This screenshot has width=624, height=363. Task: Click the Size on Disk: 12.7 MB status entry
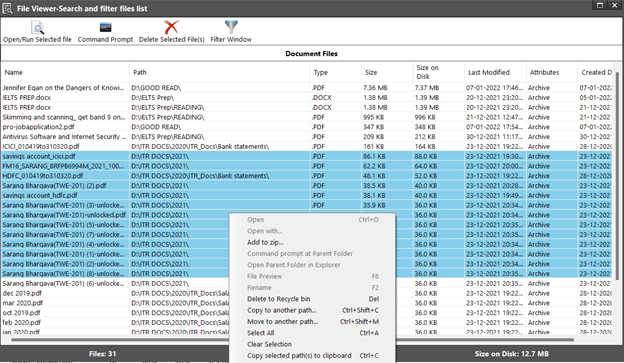[x=511, y=354]
